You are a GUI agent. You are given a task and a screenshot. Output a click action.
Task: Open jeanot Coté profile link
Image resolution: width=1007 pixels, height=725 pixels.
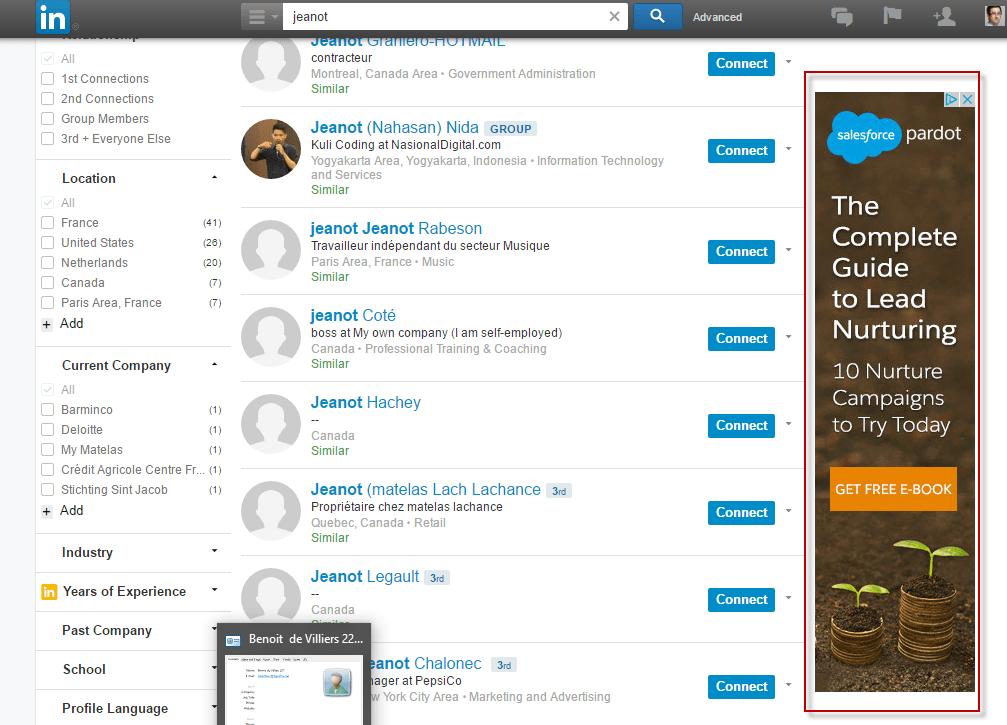tap(353, 315)
